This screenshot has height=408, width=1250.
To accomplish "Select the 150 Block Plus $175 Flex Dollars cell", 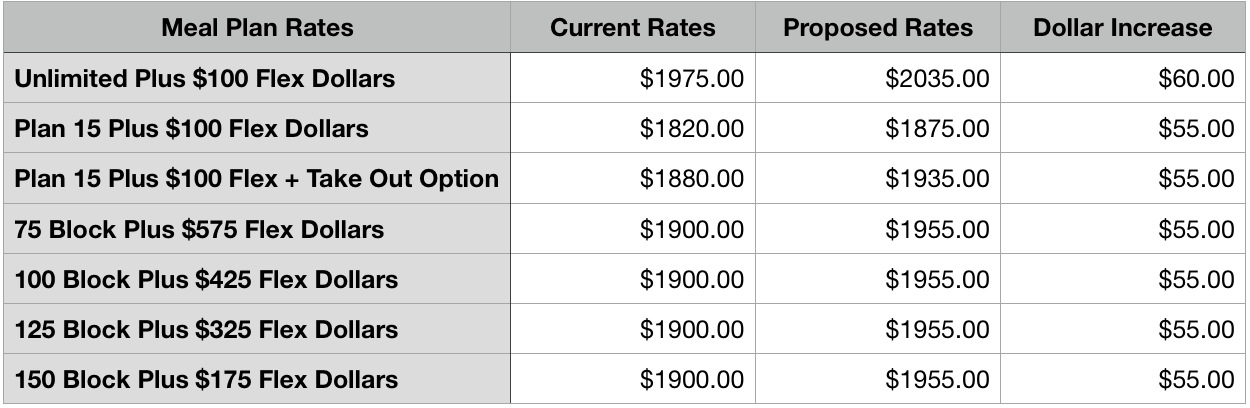I will click(257, 379).
